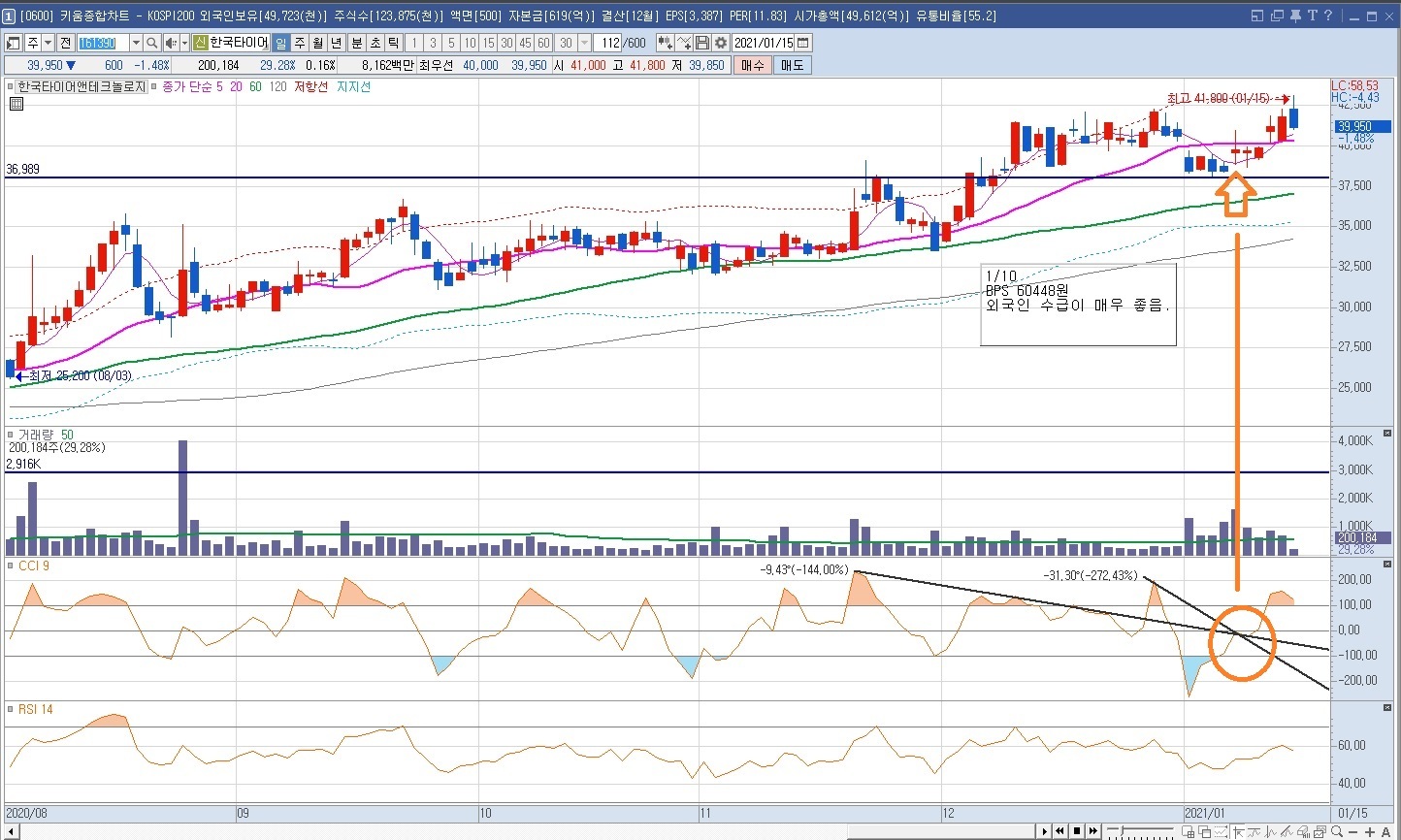Open the stock code dropdown arrow
Viewport: 1401px width, 840px height.
136,43
